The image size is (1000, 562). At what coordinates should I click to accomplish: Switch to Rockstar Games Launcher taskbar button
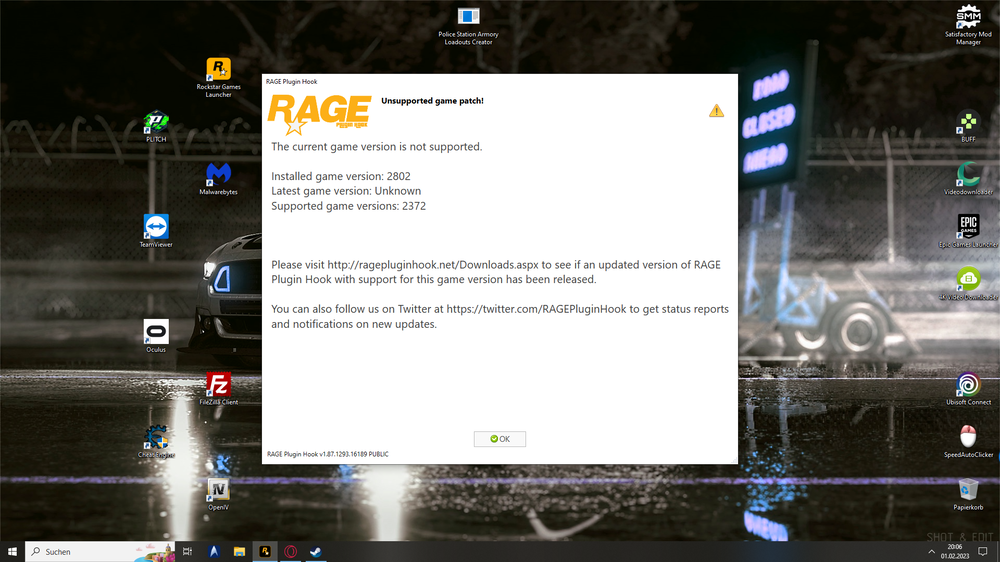pyautogui.click(x=265, y=552)
